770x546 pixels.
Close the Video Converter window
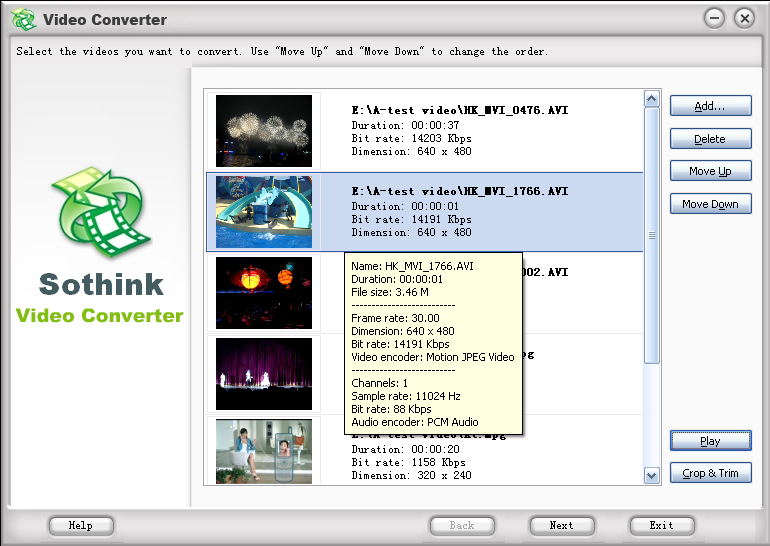coord(744,19)
